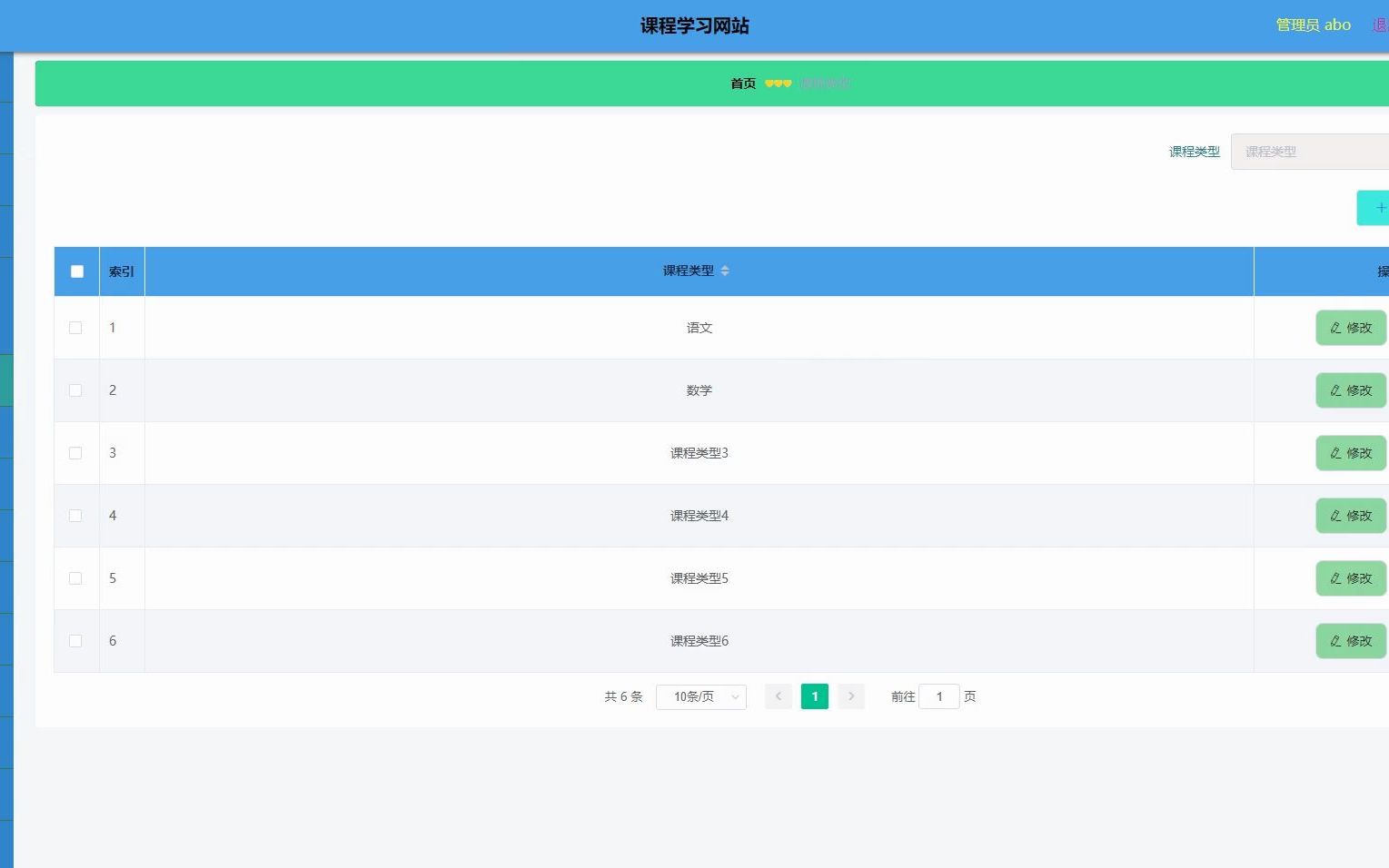Click the 课程类型 search input field
This screenshot has height=868, width=1389.
(x=1309, y=152)
